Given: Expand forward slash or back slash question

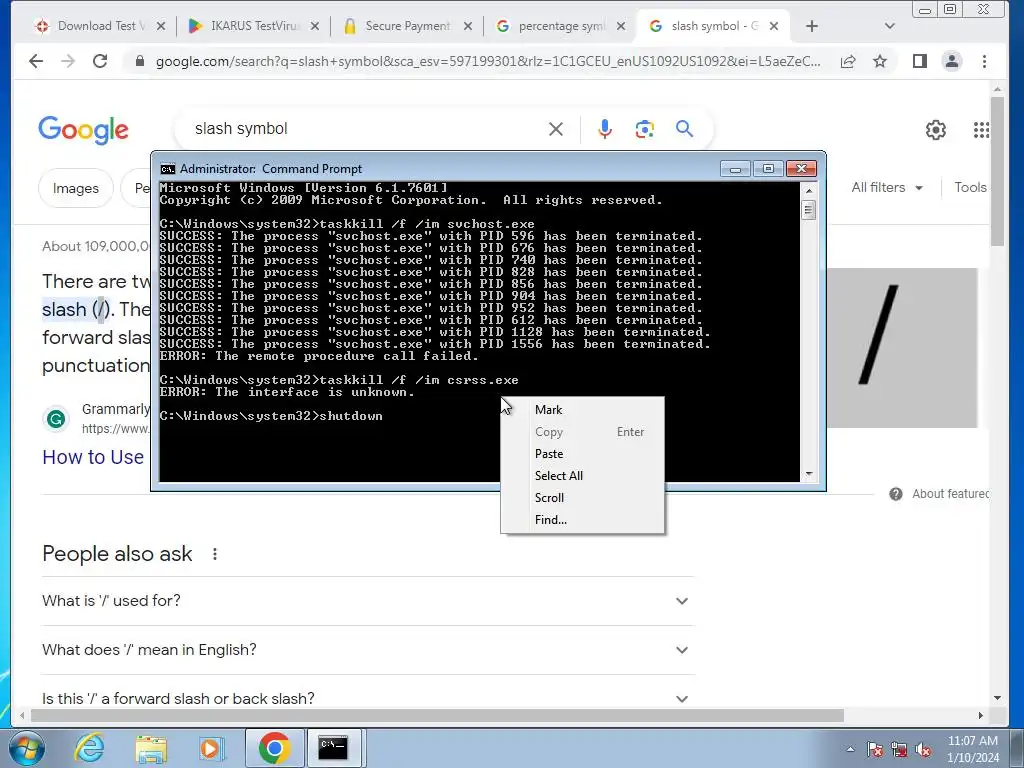Looking at the screenshot, I should click(367, 699).
